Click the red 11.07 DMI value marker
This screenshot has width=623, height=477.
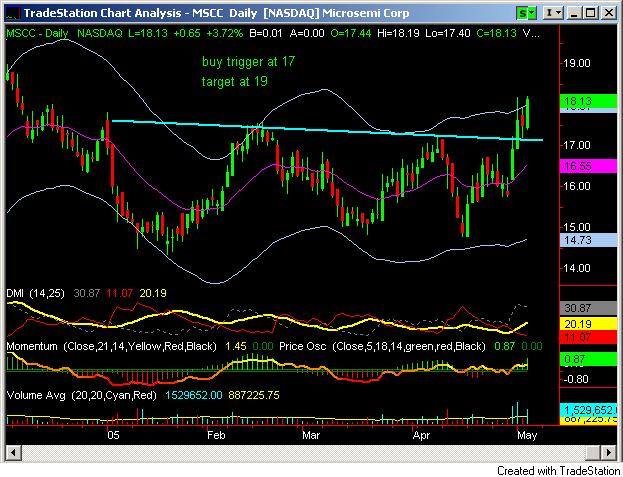coord(588,338)
